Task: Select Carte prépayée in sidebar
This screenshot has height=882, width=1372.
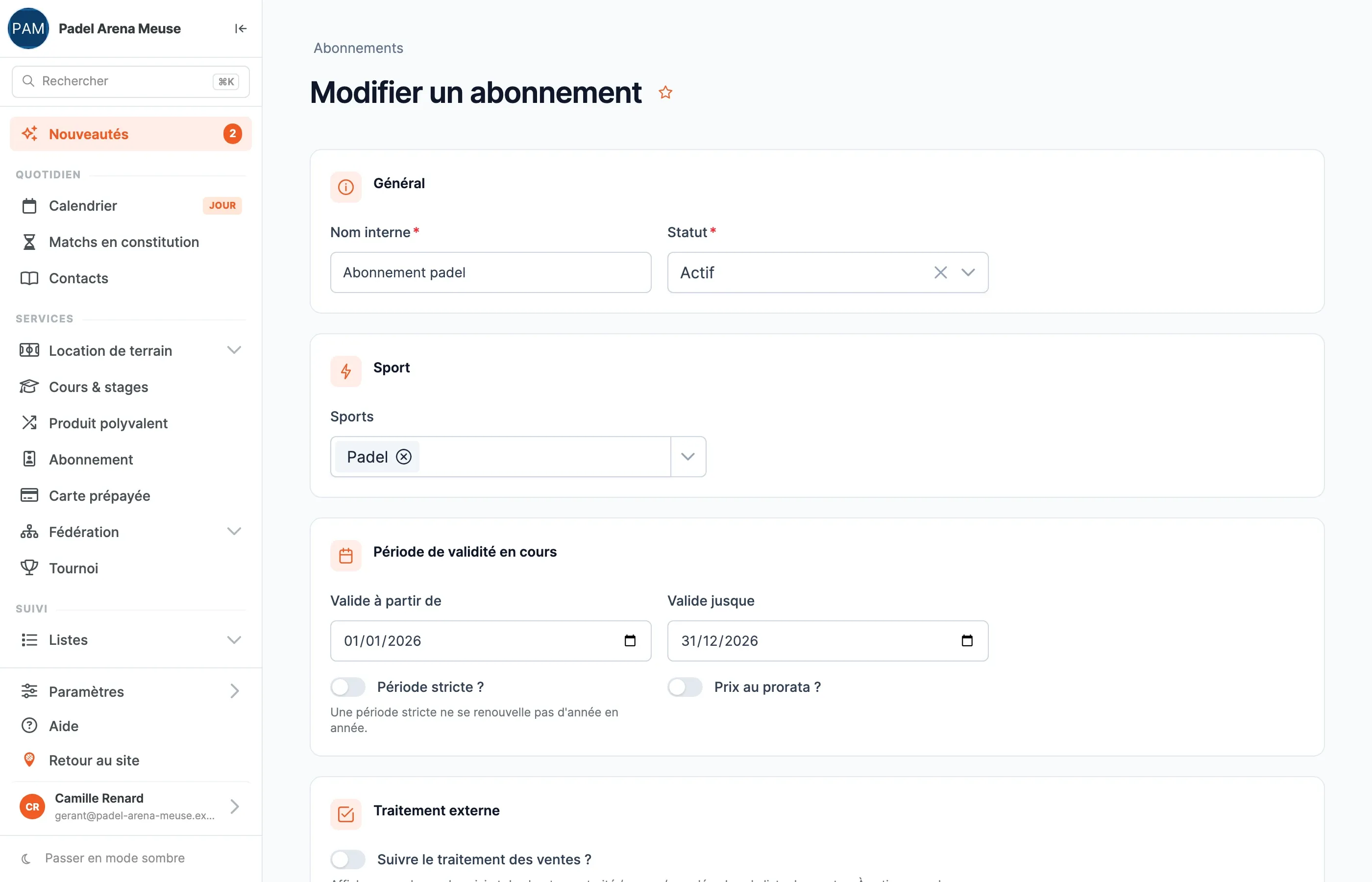Action: pyautogui.click(x=130, y=495)
